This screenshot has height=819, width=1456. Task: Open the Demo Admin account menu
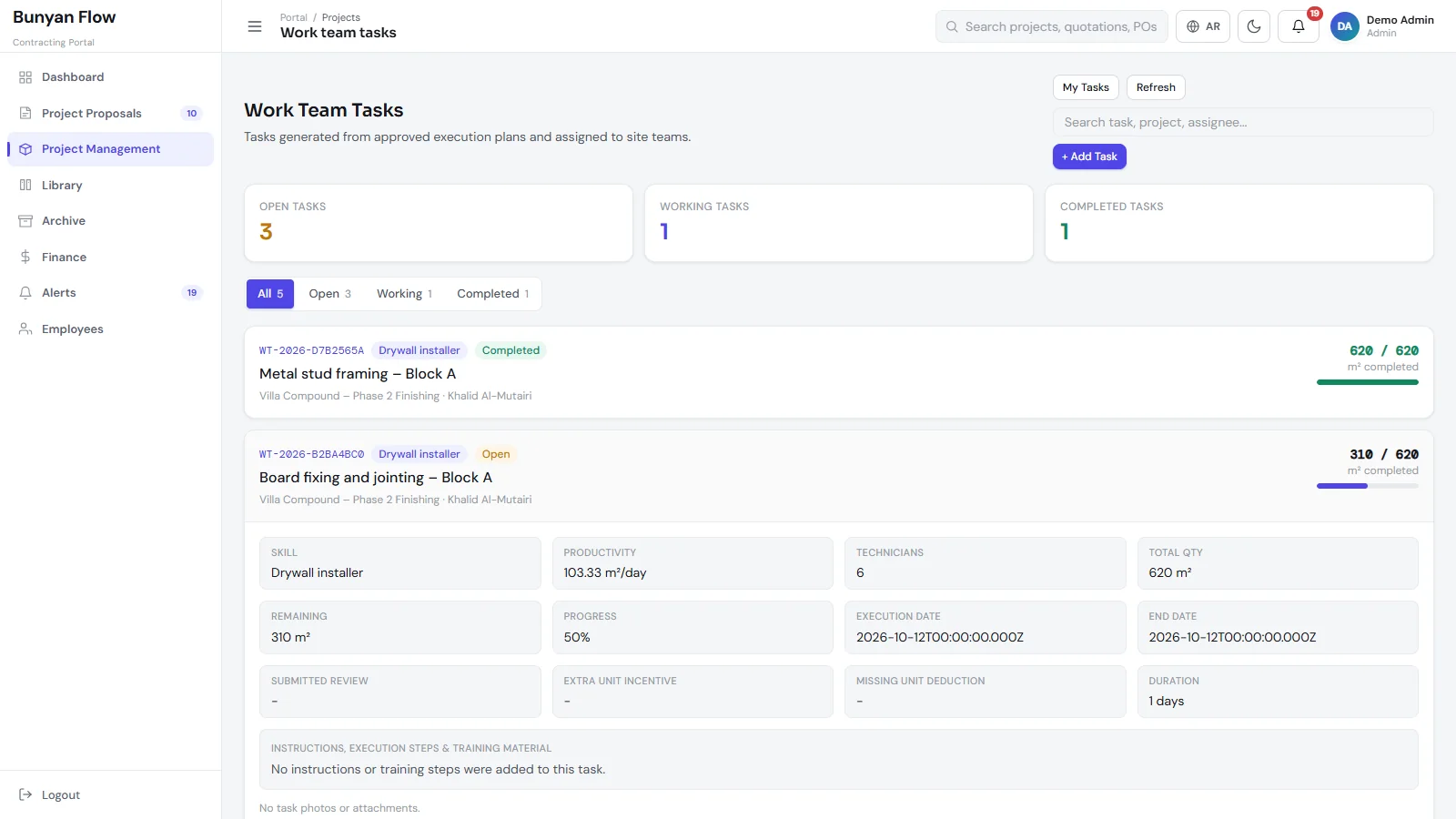(x=1382, y=26)
